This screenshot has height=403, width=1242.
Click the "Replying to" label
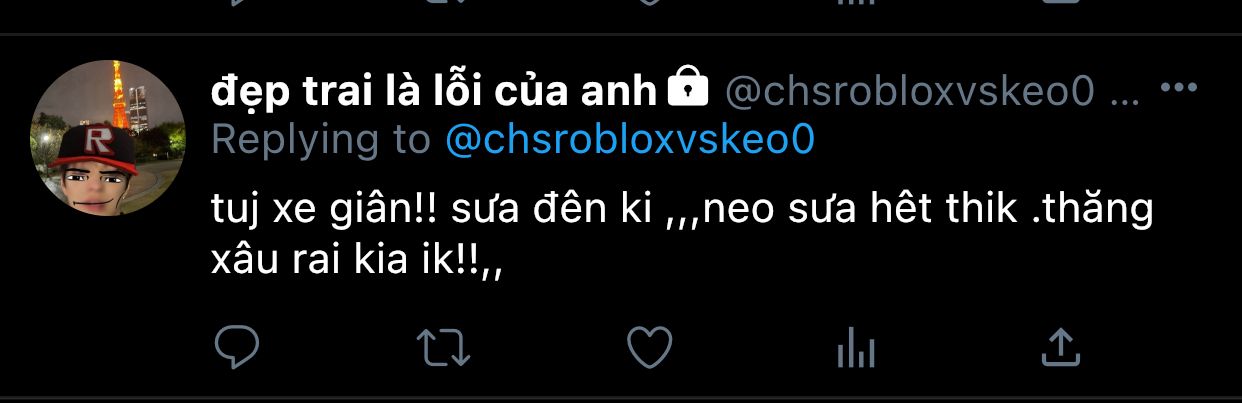[x=321, y=141]
